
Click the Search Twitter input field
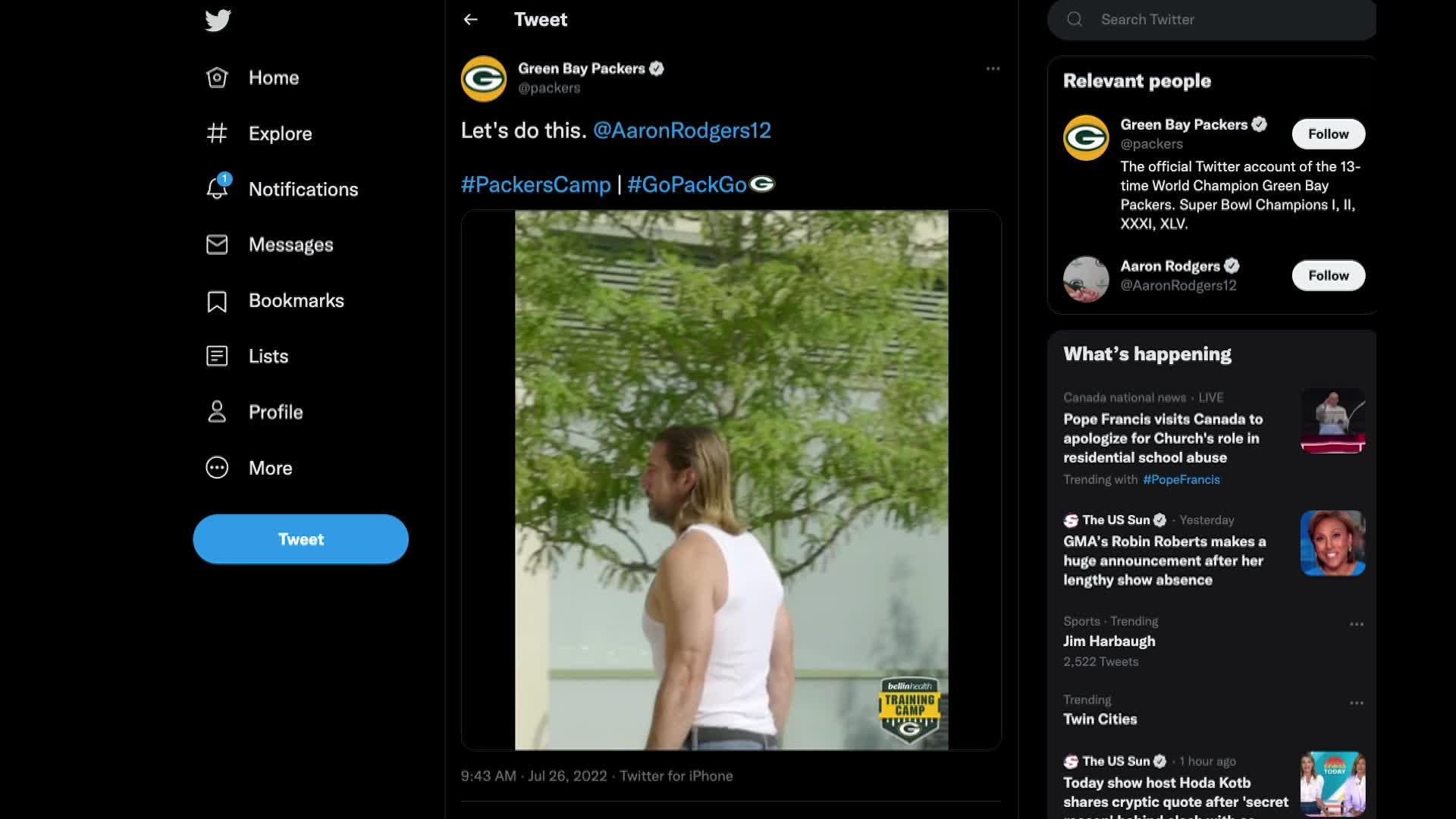(1211, 20)
